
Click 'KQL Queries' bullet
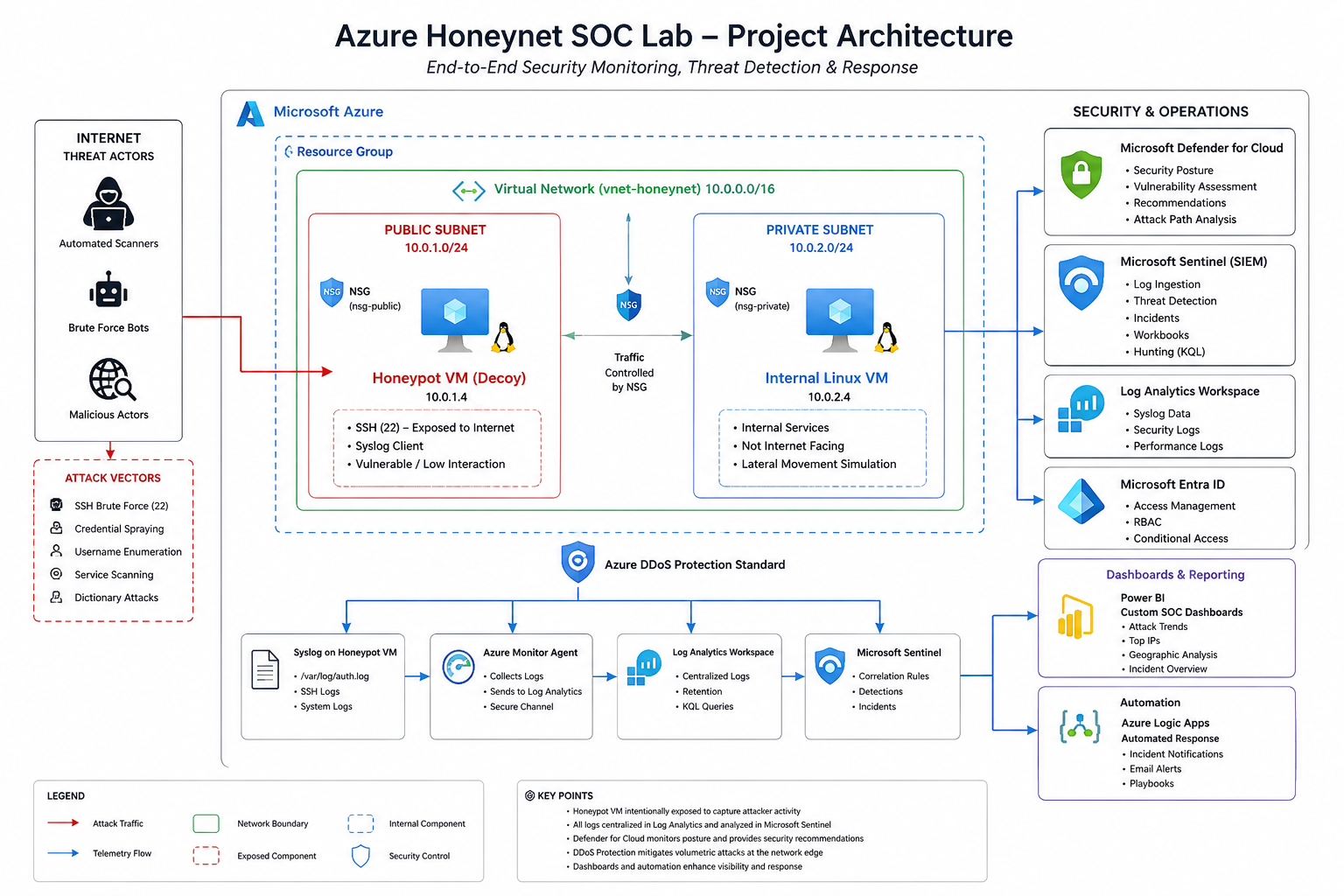[x=708, y=706]
